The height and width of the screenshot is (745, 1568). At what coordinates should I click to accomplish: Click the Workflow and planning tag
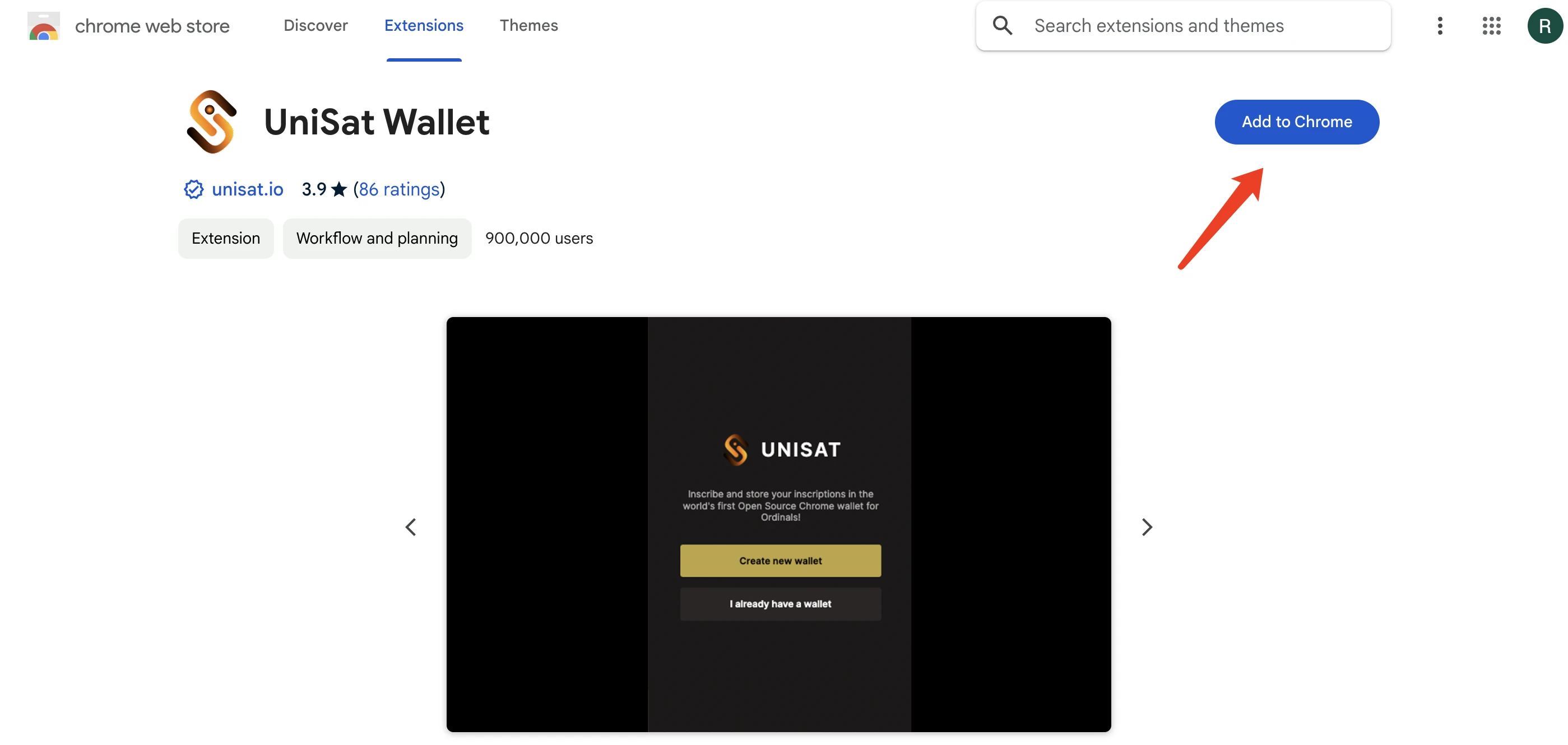tap(377, 238)
